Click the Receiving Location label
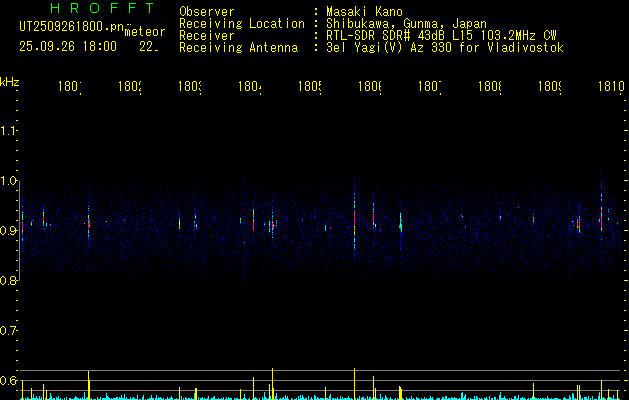 [x=242, y=24]
